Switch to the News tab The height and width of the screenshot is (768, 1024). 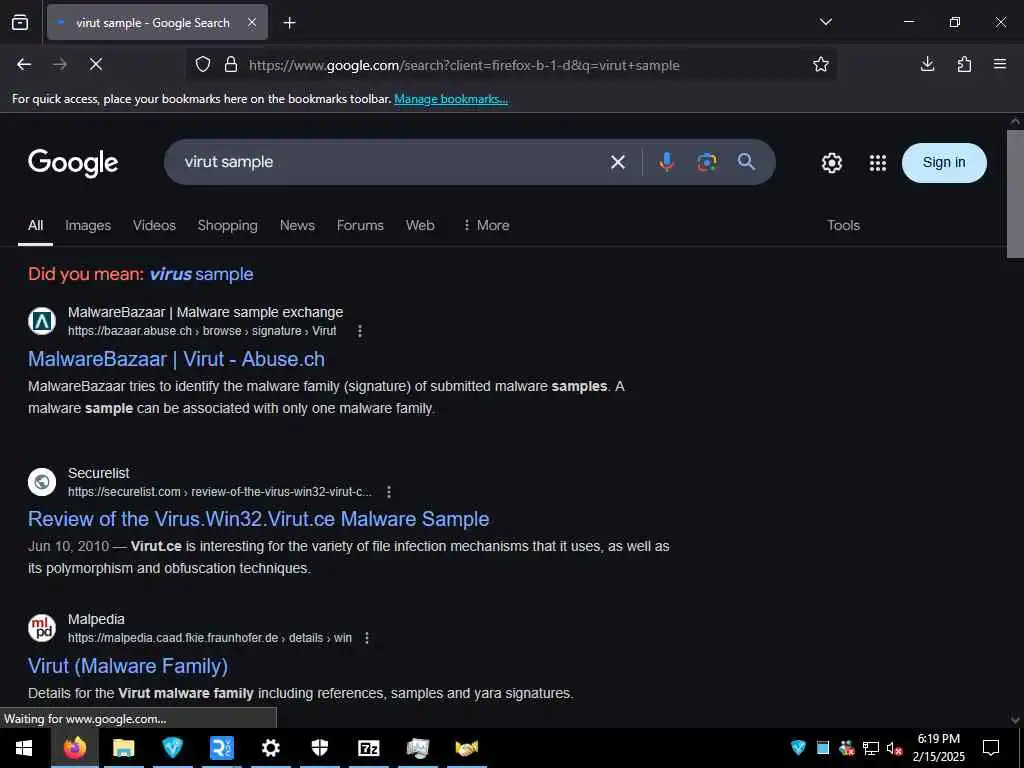point(297,225)
